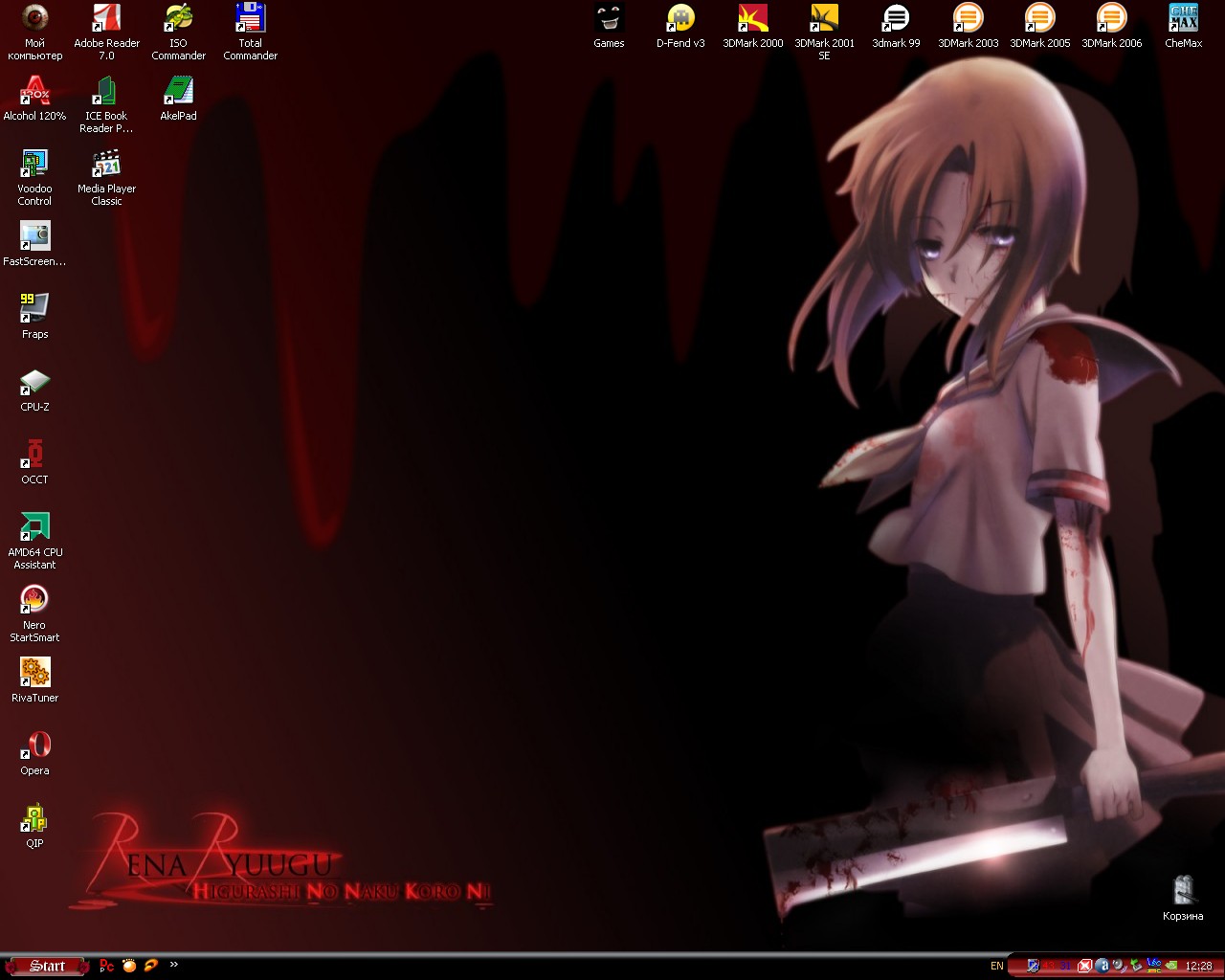This screenshot has height=980, width=1225.
Task: Open the Games folder icon
Action: (x=609, y=26)
